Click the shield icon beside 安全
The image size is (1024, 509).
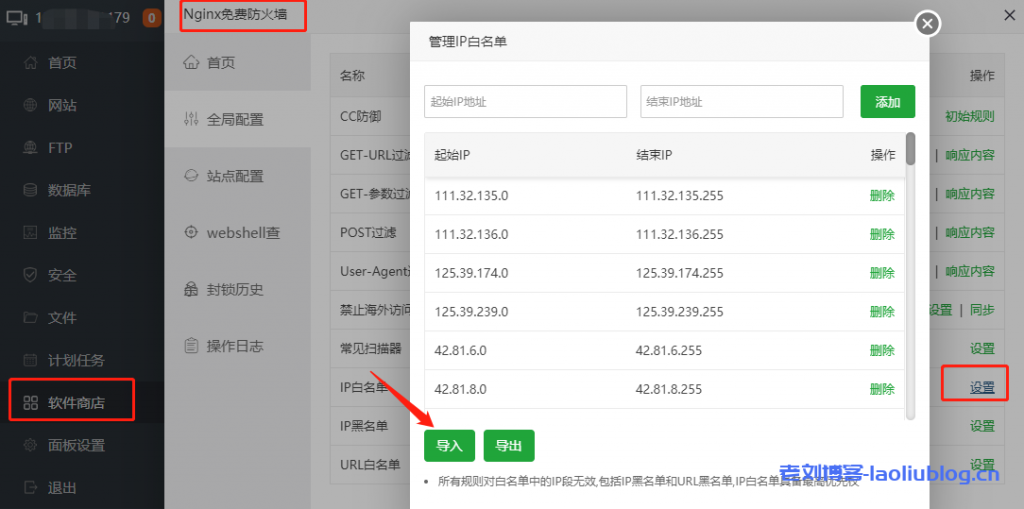[30, 275]
